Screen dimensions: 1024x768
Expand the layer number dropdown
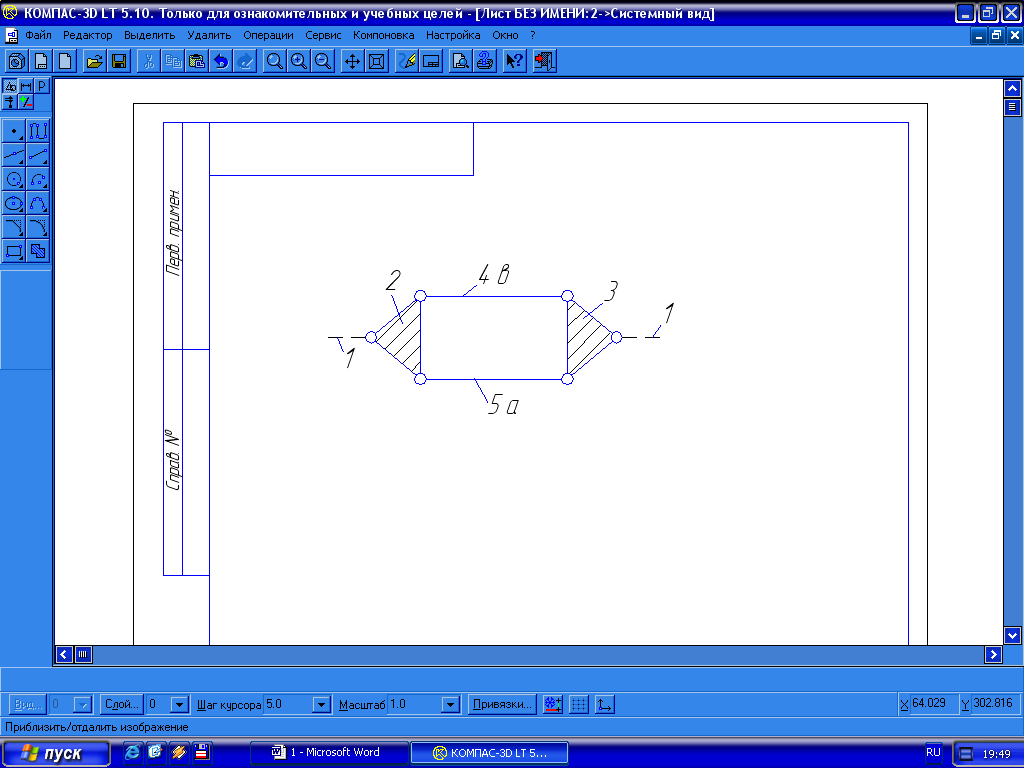pyautogui.click(x=180, y=705)
